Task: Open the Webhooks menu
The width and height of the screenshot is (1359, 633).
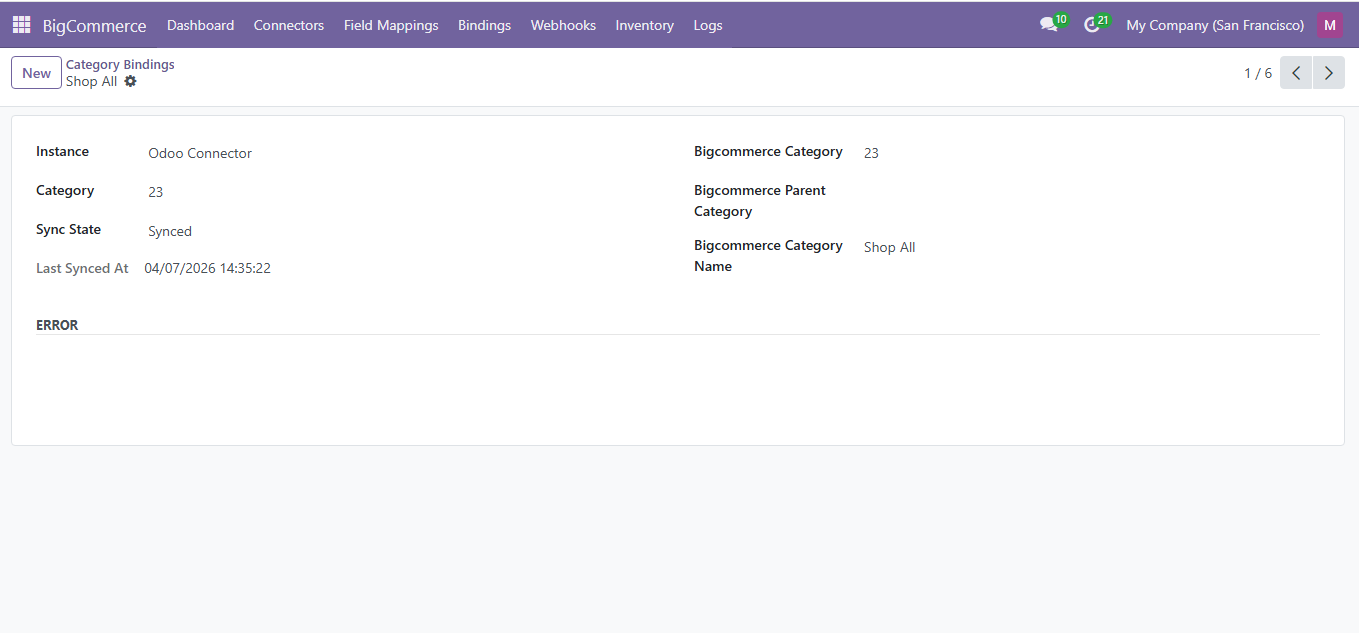Action: [x=563, y=25]
